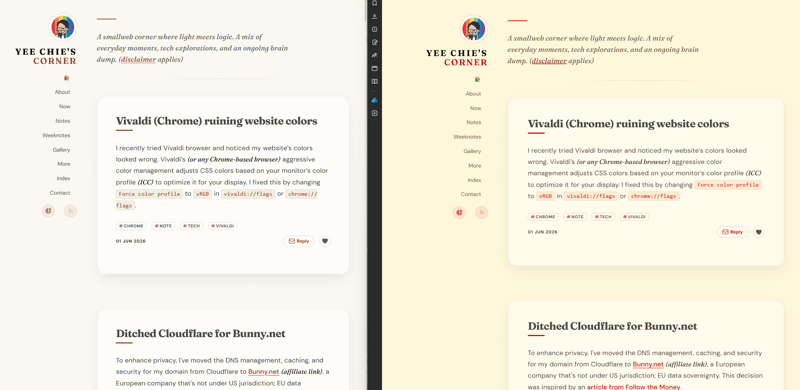Open Weeknotes in left window
The width and height of the screenshot is (800, 390).
[57, 135]
